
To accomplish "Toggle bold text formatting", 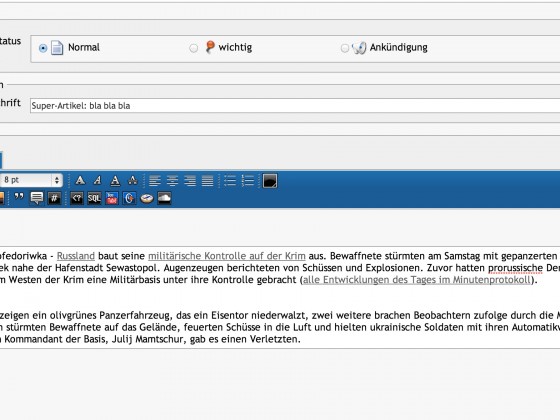I will click(x=80, y=180).
